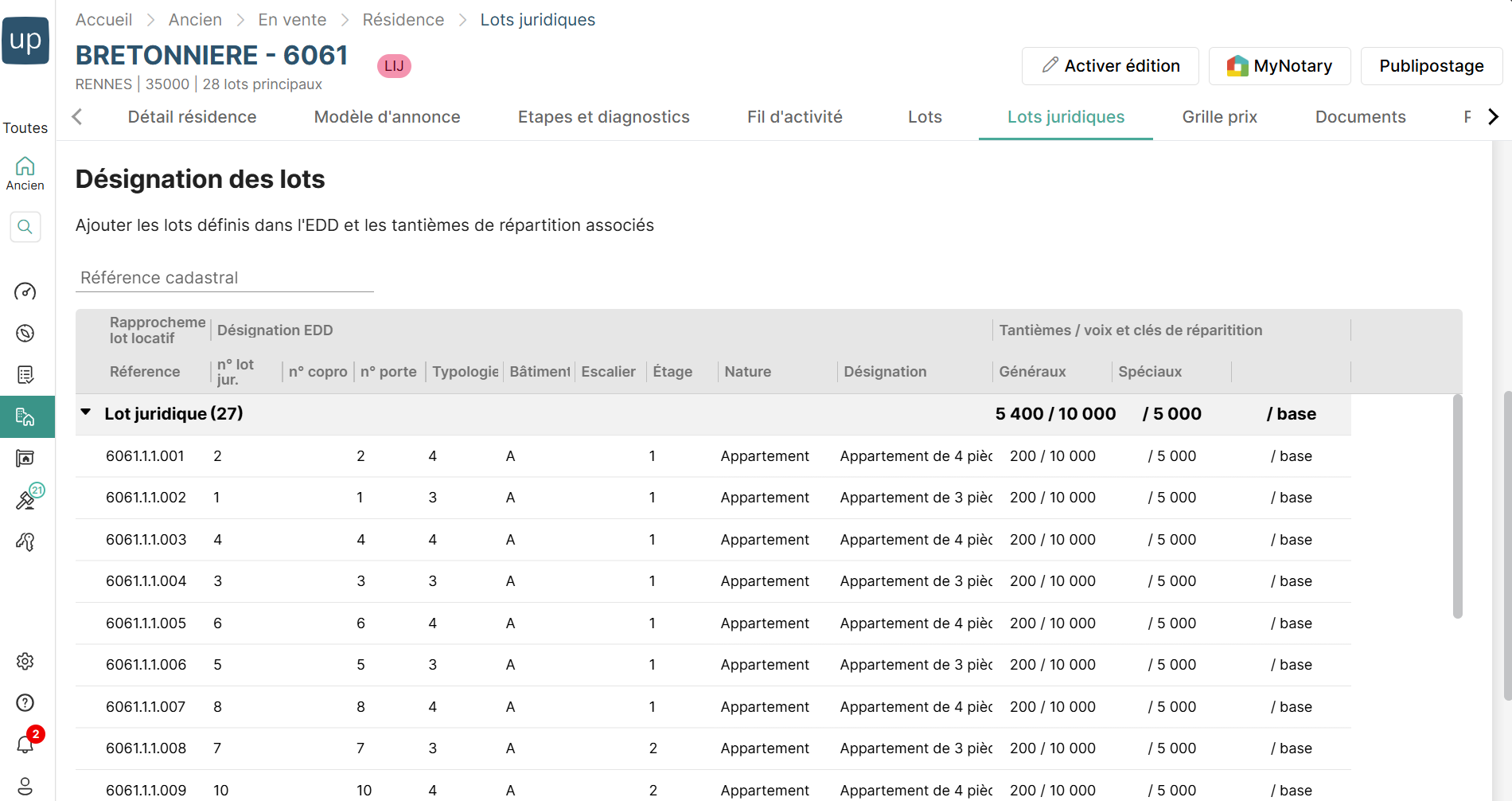
Task: Click the Nature column header
Action: [748, 372]
